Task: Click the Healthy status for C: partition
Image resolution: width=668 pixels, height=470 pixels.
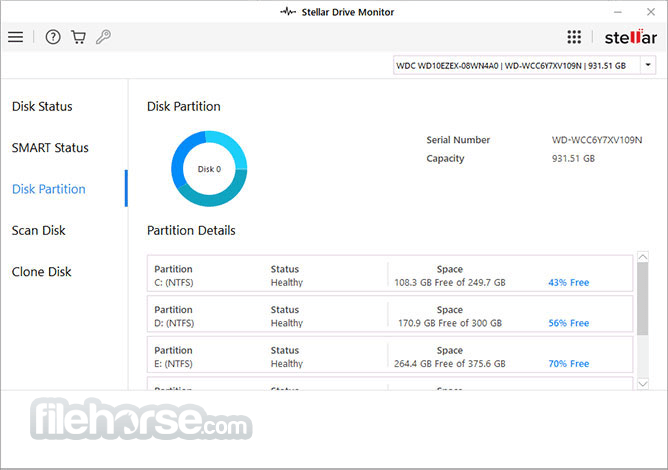Action: point(287,283)
